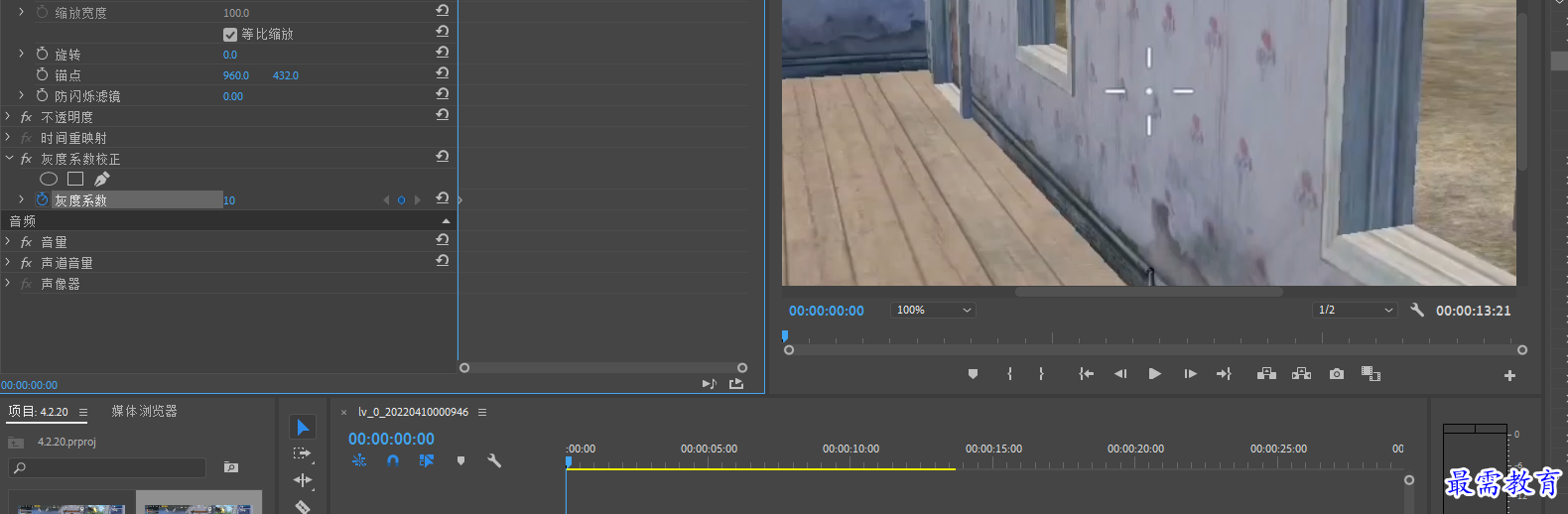Export frame with camera icon

pyautogui.click(x=1337, y=374)
